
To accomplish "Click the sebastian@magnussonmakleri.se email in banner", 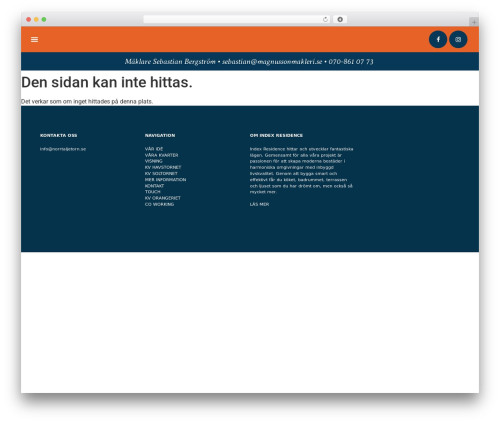I will pos(272,62).
